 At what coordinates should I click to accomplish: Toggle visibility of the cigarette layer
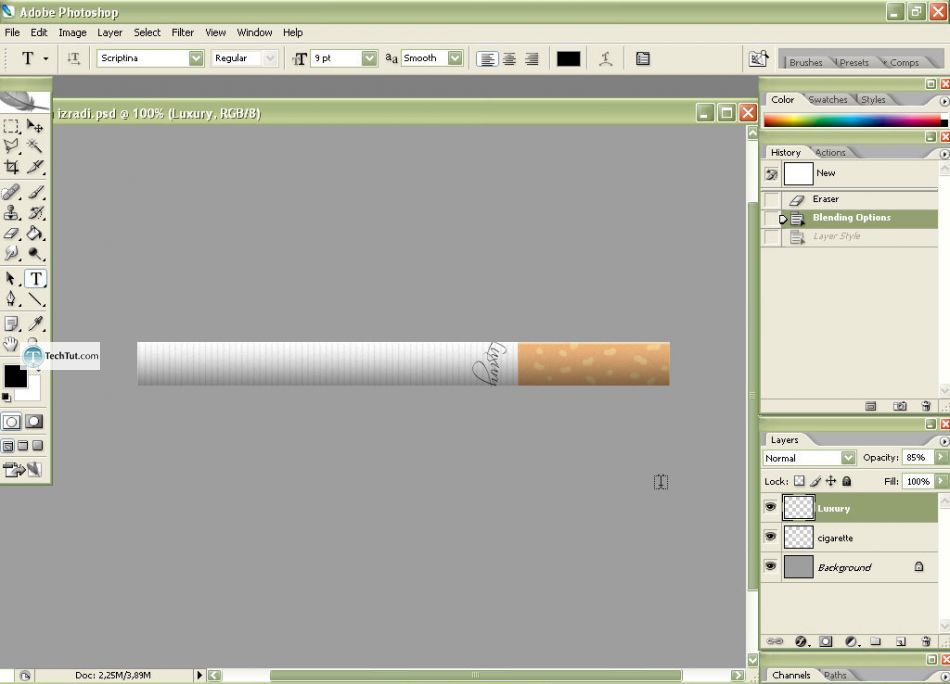tap(770, 537)
